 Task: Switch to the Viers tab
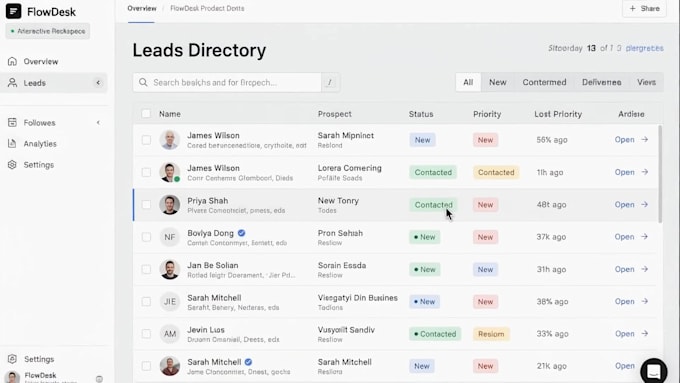point(646,82)
